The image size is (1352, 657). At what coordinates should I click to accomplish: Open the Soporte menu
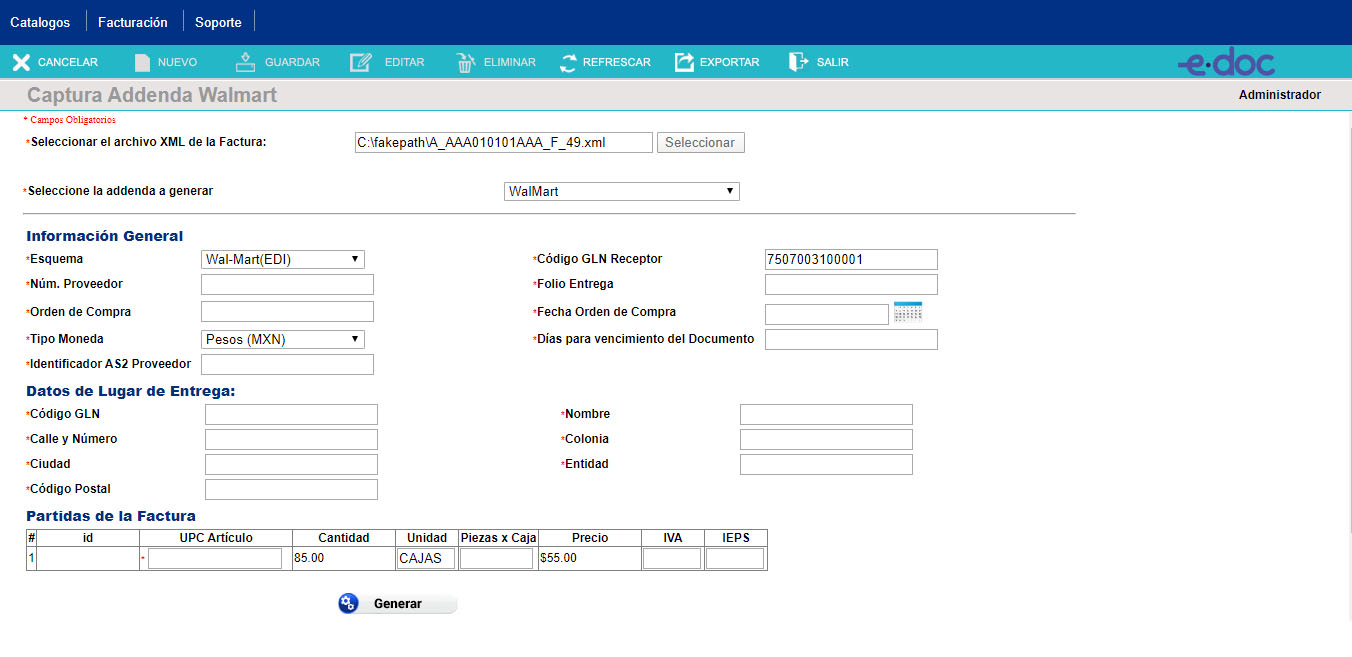pyautogui.click(x=218, y=22)
